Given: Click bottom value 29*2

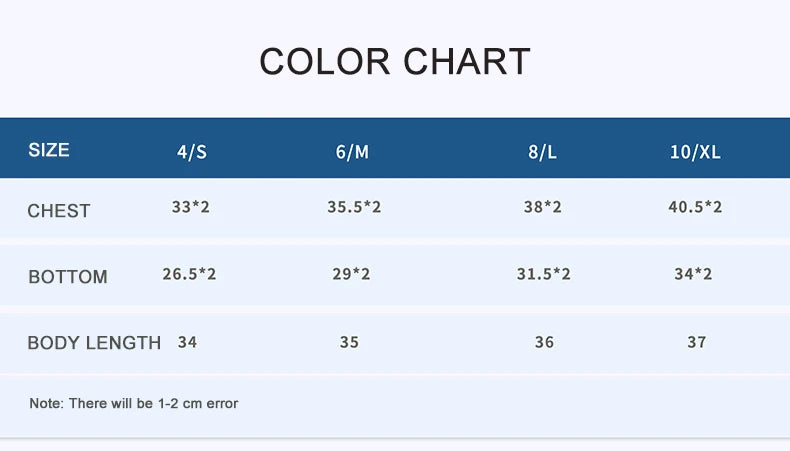Looking at the screenshot, I should click(x=351, y=273).
